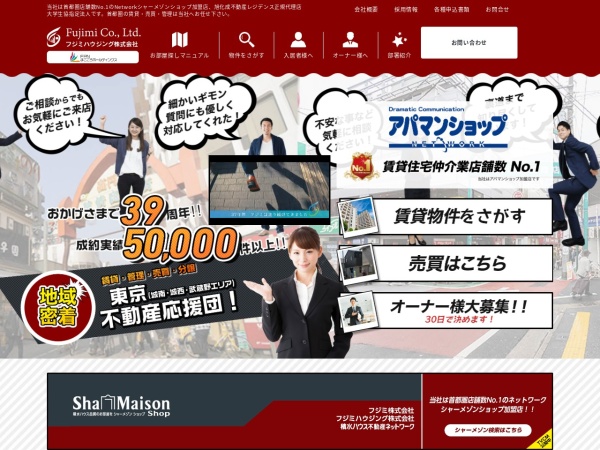Click the 成約実績 50,000件以上 text
Screen dimensions: 600x450
[180, 245]
